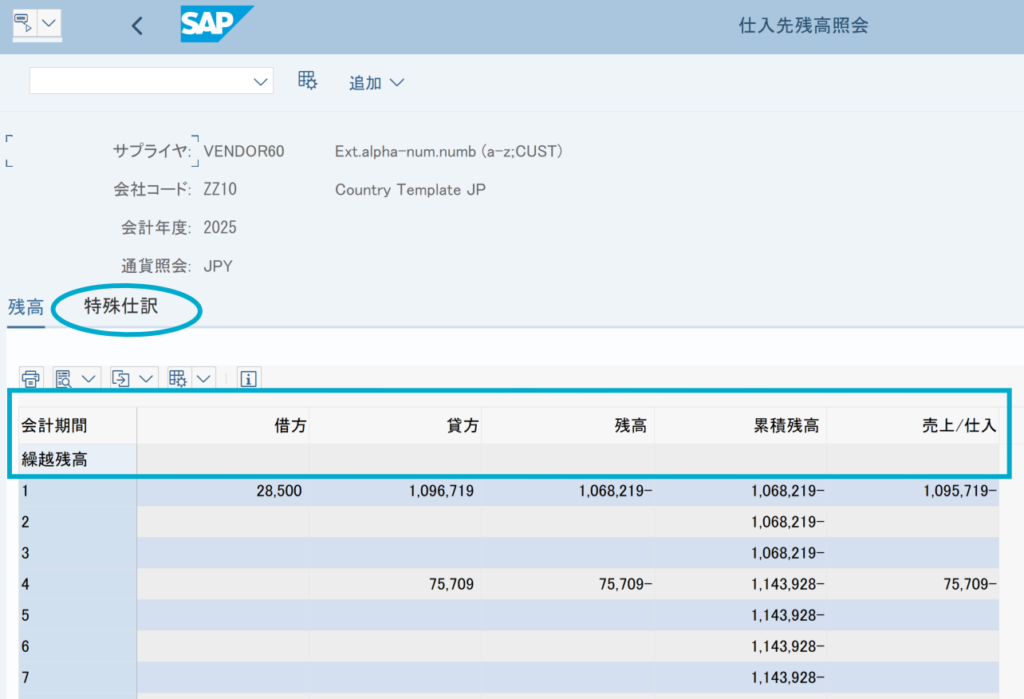Open the dropdown beside the table layout icon
Screen dimensions: 1024x699
point(204,378)
